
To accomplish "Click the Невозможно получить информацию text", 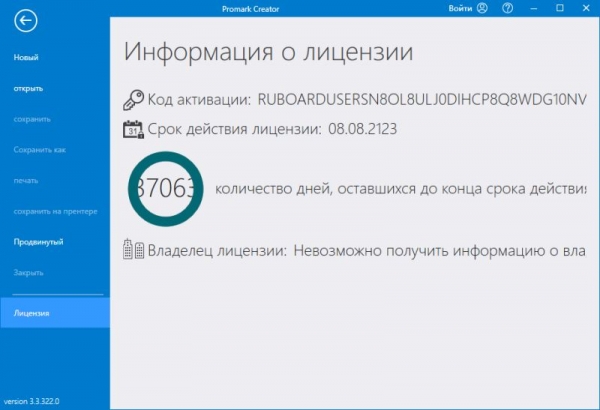I will (440, 251).
